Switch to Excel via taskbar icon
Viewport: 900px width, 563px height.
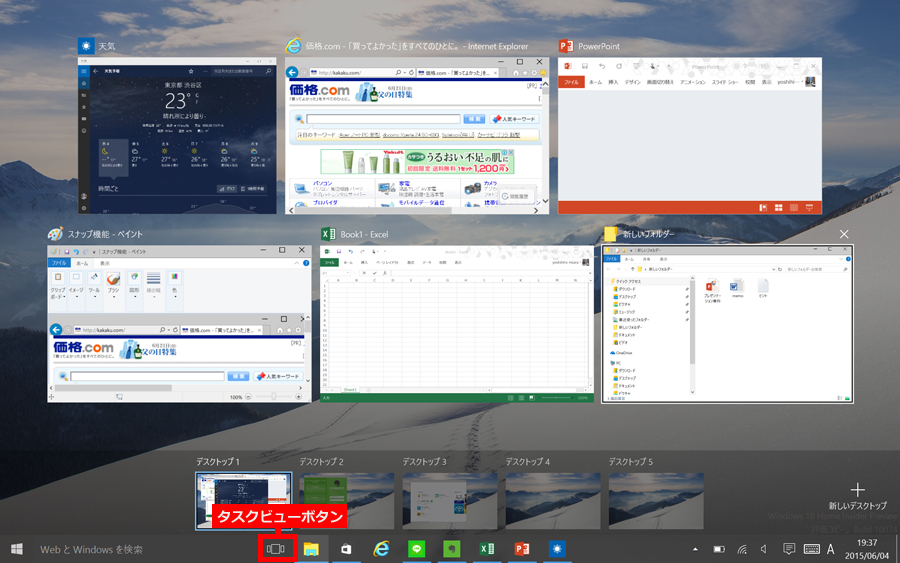pos(486,549)
